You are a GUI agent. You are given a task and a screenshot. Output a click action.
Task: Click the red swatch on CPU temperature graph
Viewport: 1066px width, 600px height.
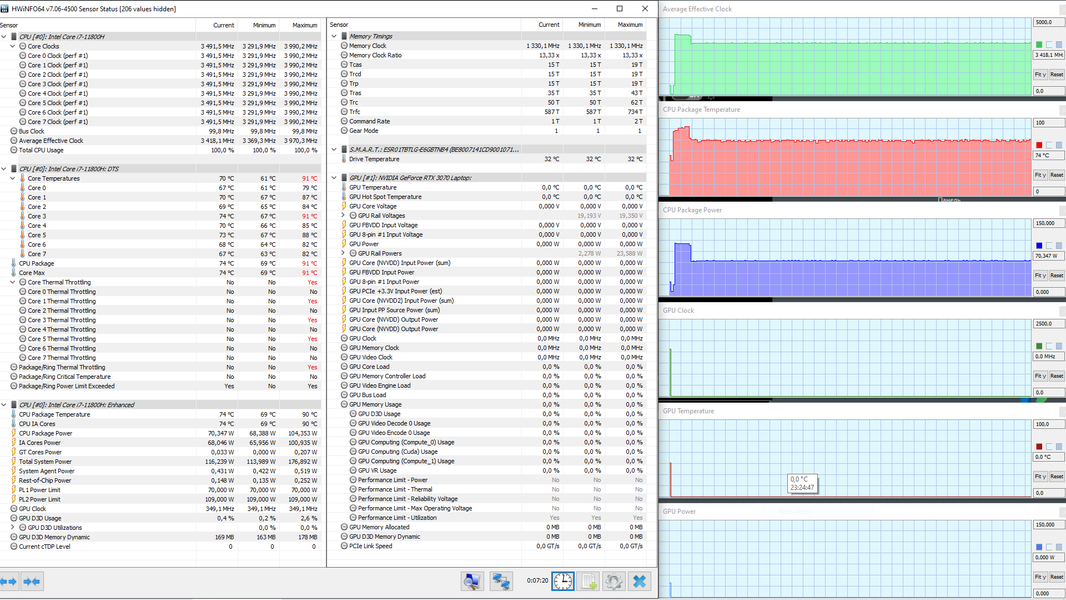(x=1039, y=145)
